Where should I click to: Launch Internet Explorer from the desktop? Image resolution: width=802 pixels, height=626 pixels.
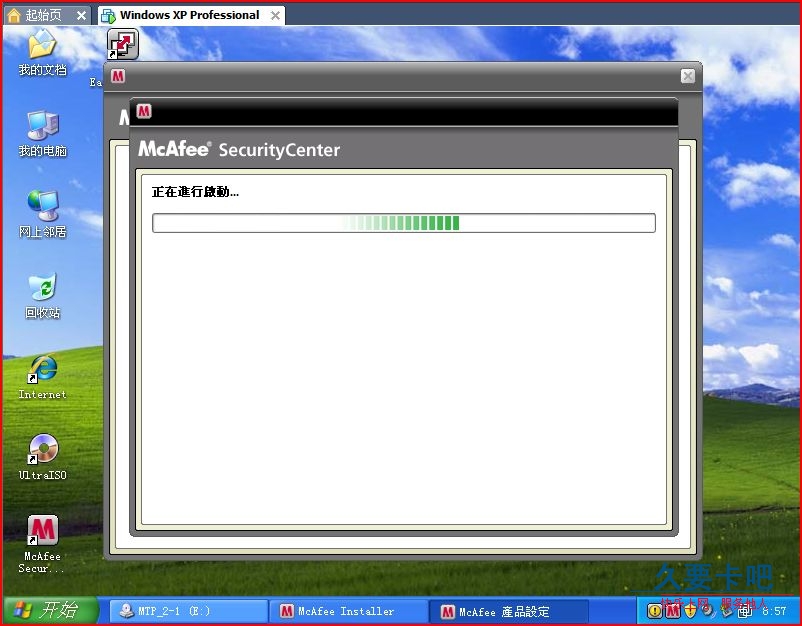click(42, 377)
